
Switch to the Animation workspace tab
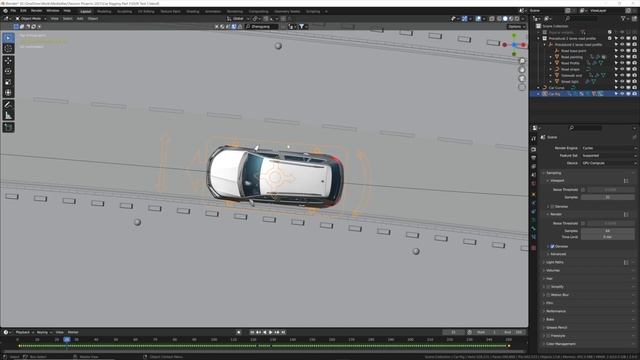213,11
